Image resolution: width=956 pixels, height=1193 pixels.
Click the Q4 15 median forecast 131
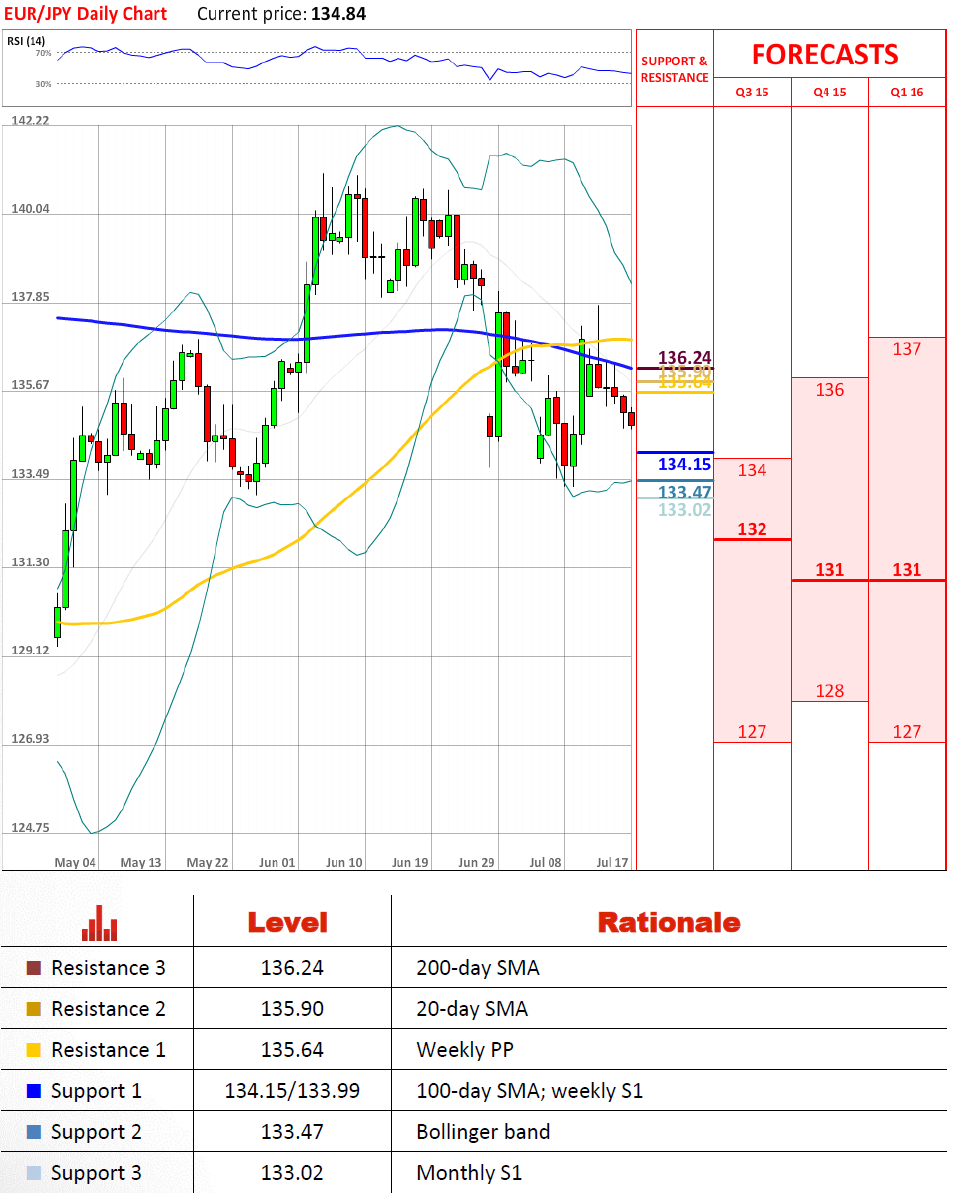(830, 570)
